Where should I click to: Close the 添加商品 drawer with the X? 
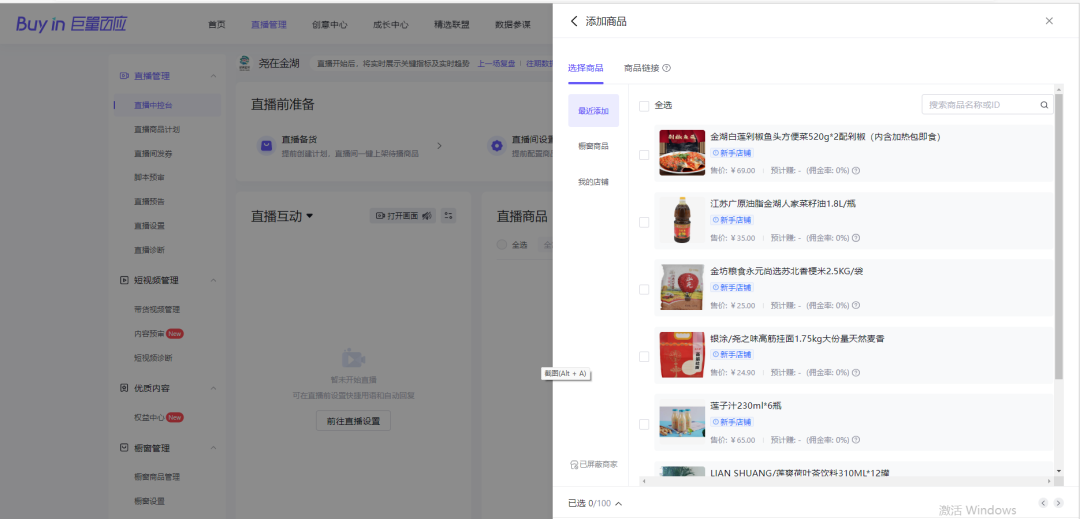click(x=1049, y=21)
